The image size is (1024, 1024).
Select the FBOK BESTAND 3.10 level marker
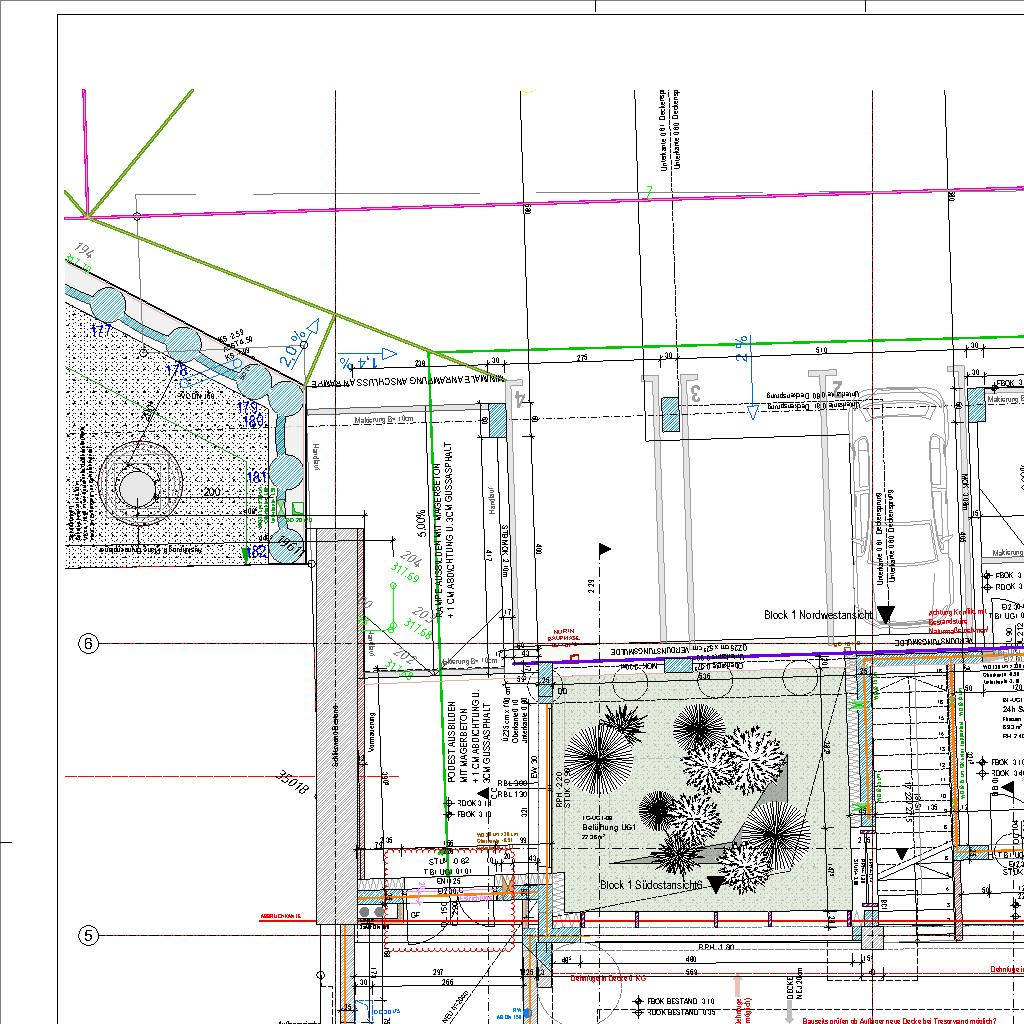pyautogui.click(x=680, y=1001)
